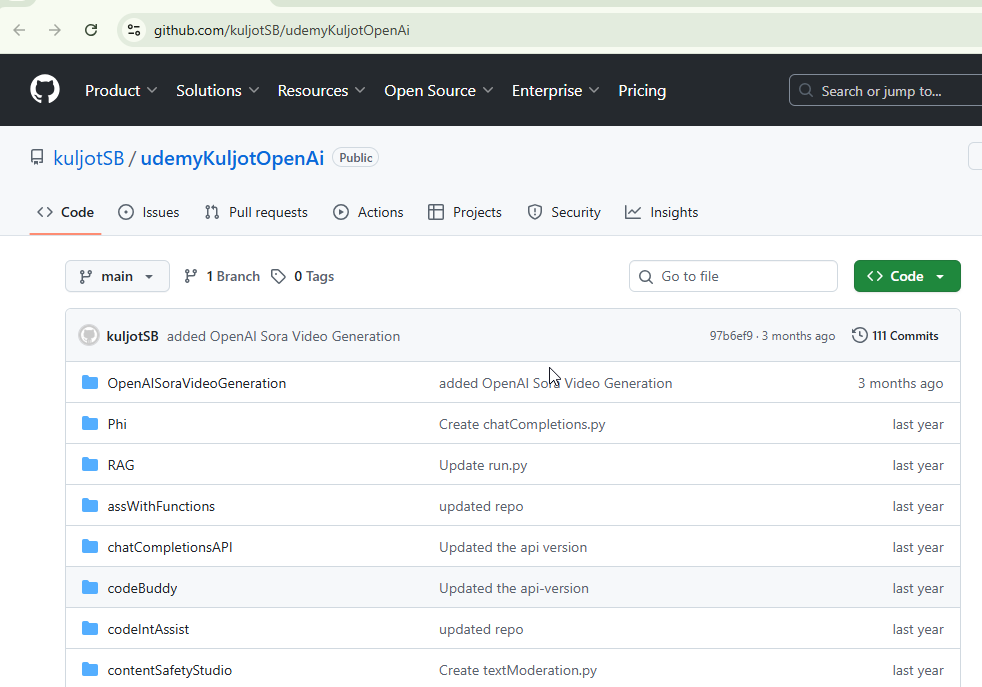
Task: Click the browser forward arrow
Action: 55,30
